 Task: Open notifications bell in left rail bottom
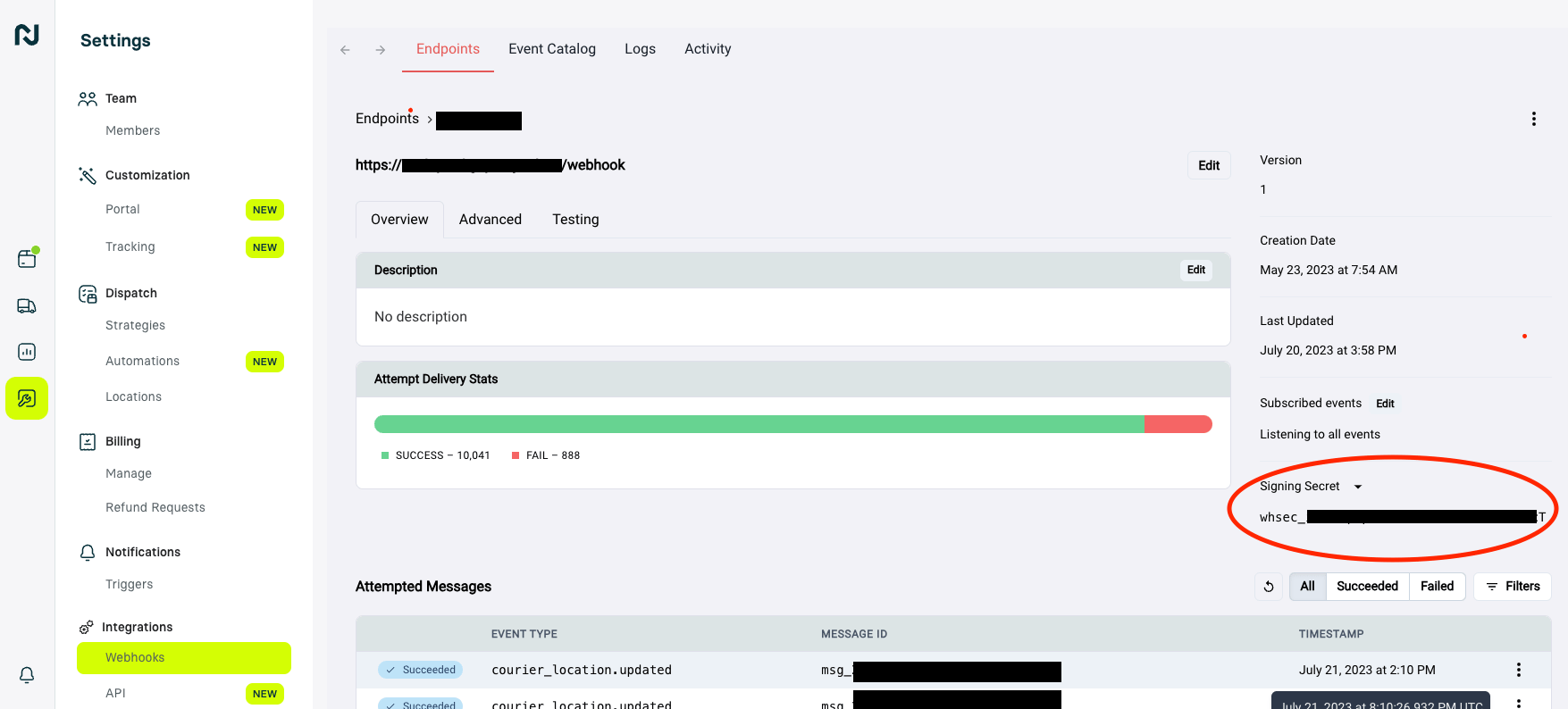click(x=27, y=675)
